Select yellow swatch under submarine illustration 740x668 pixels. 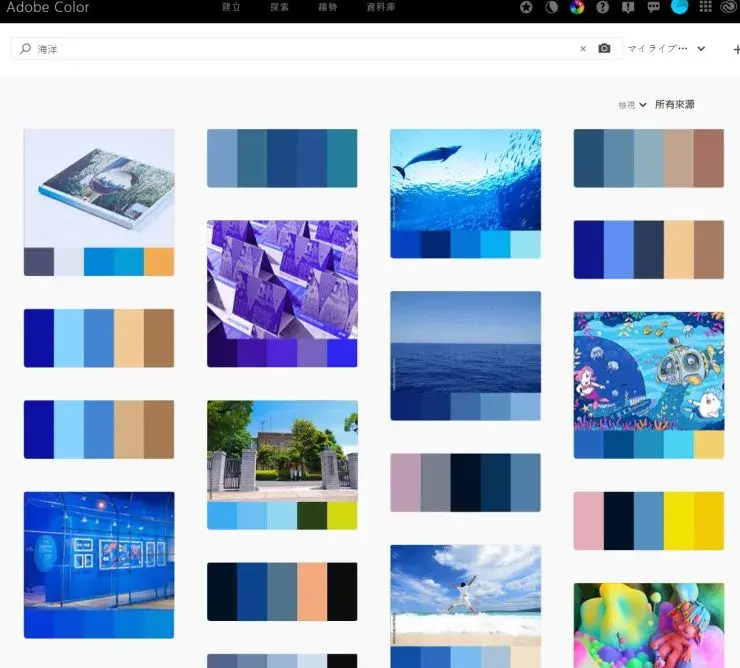(x=709, y=444)
